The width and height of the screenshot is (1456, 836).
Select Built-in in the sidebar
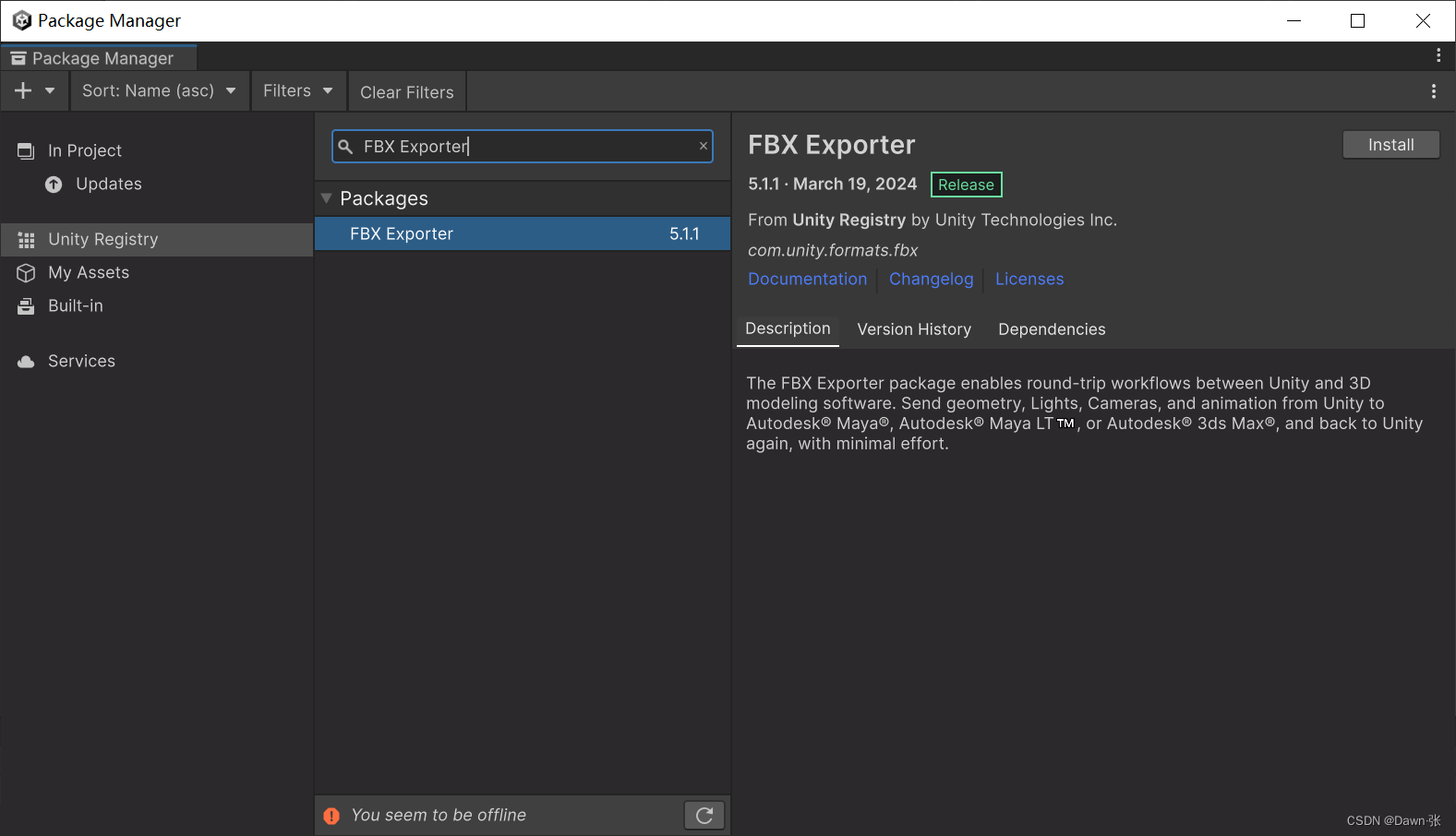pyautogui.click(x=76, y=305)
